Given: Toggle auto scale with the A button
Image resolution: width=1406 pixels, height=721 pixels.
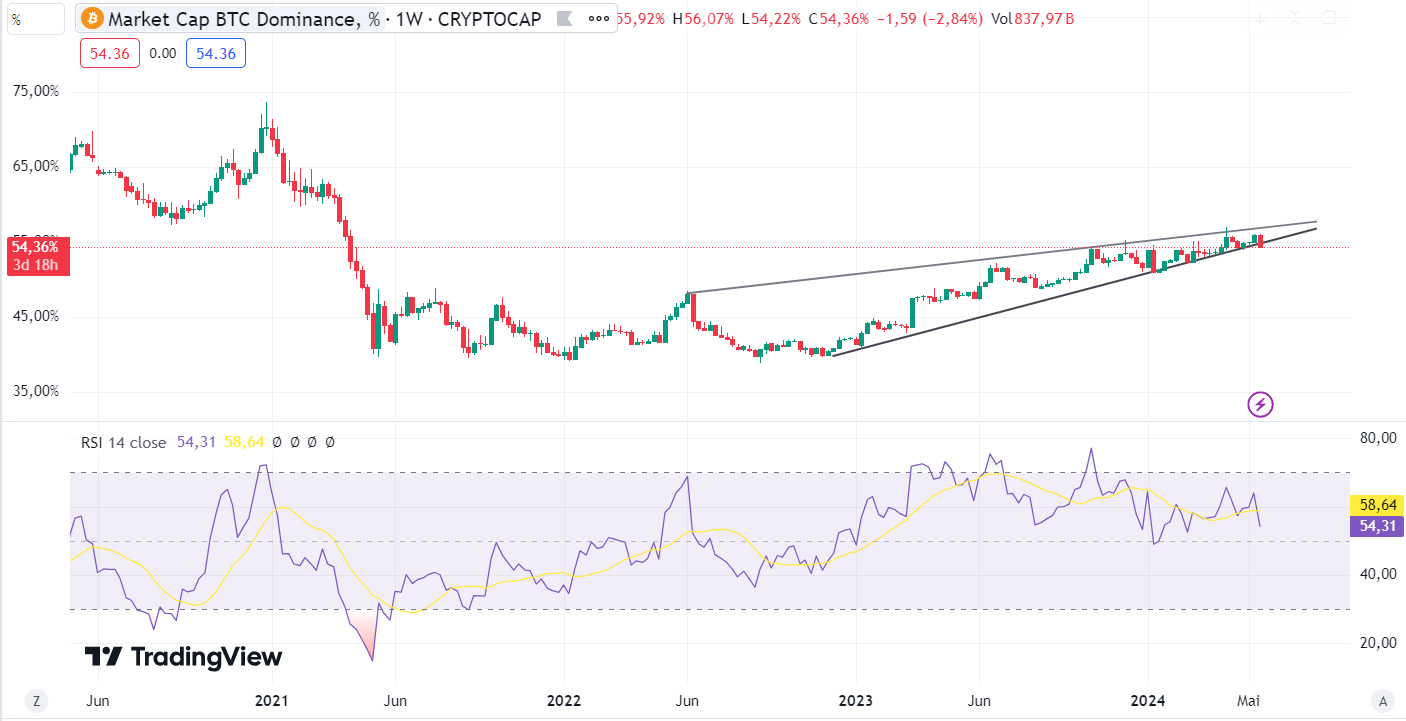Looking at the screenshot, I should 1383,700.
